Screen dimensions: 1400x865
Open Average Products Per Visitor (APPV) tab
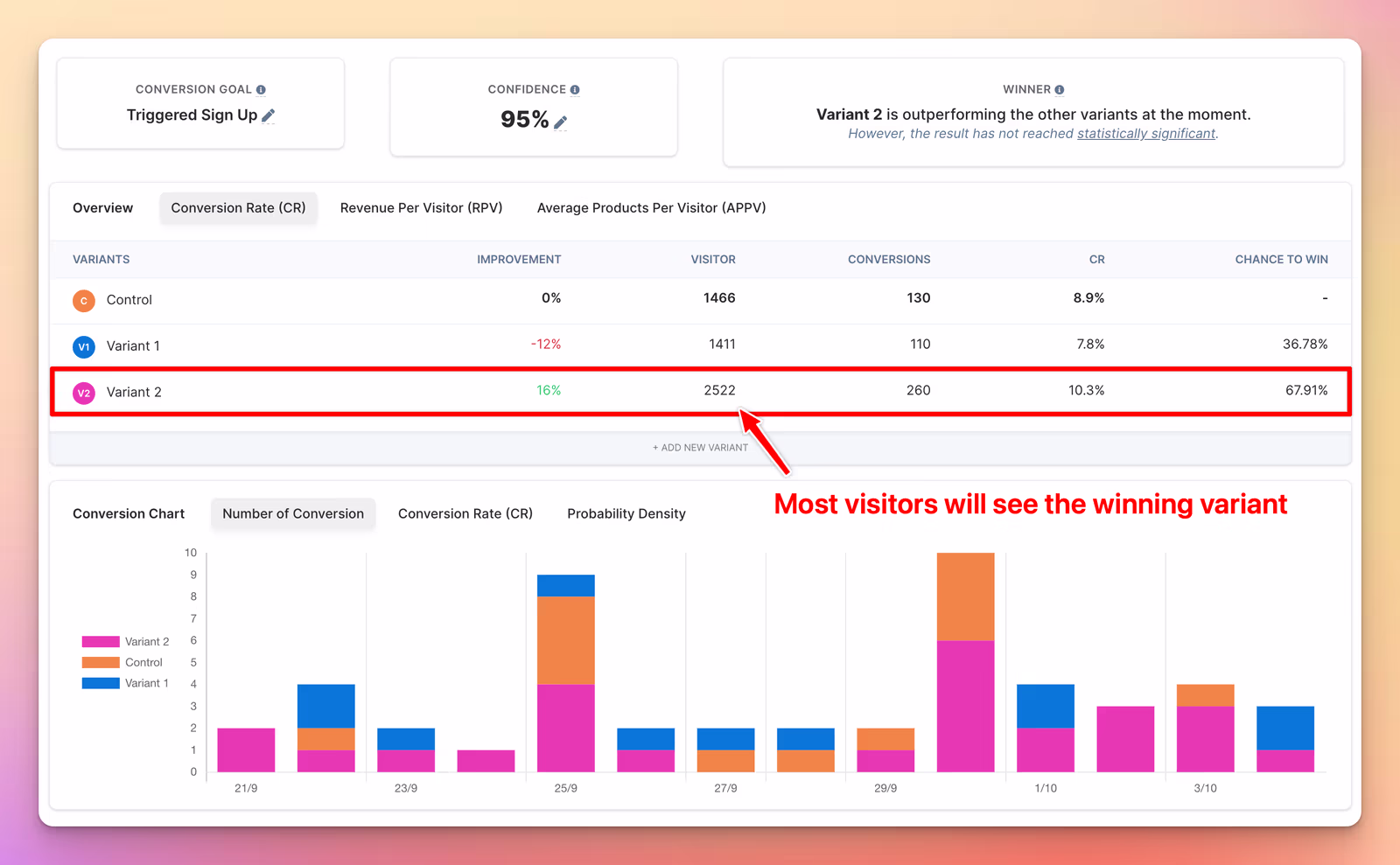pos(652,208)
